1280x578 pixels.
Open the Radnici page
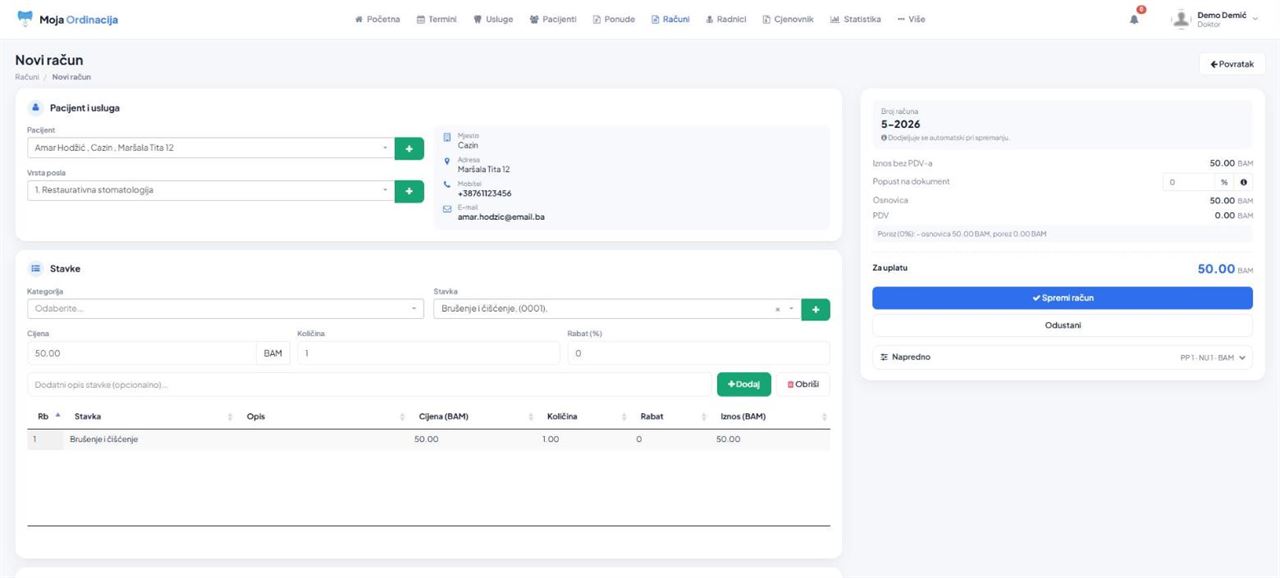click(726, 19)
